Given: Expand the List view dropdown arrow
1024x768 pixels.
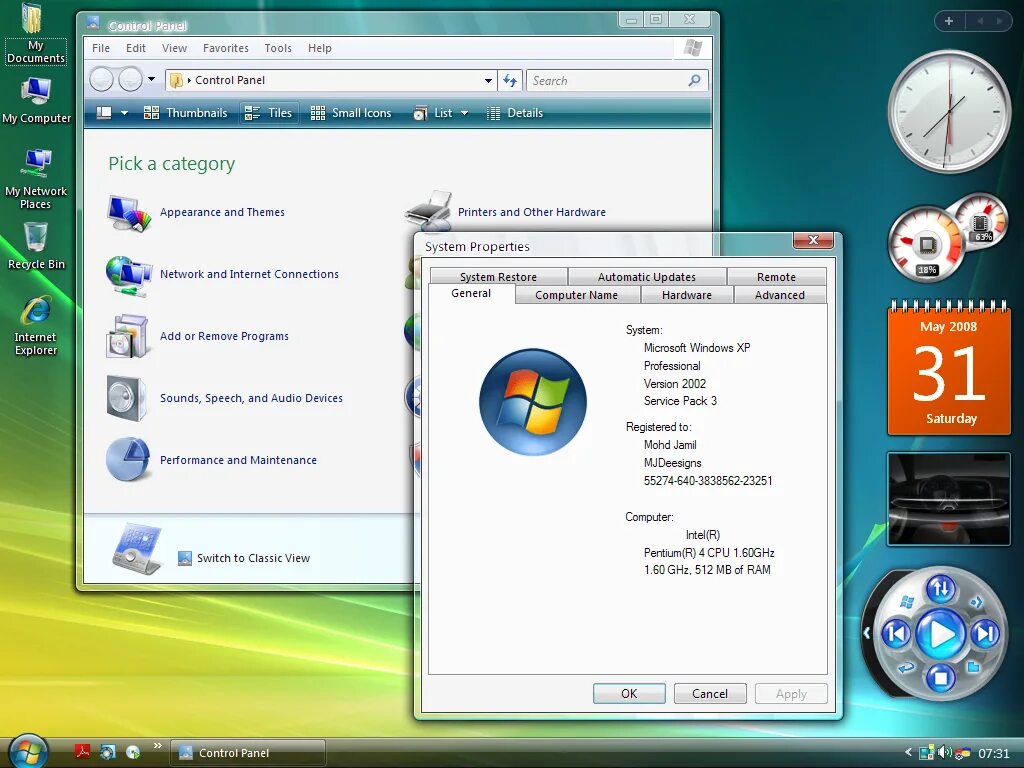Looking at the screenshot, I should [464, 113].
